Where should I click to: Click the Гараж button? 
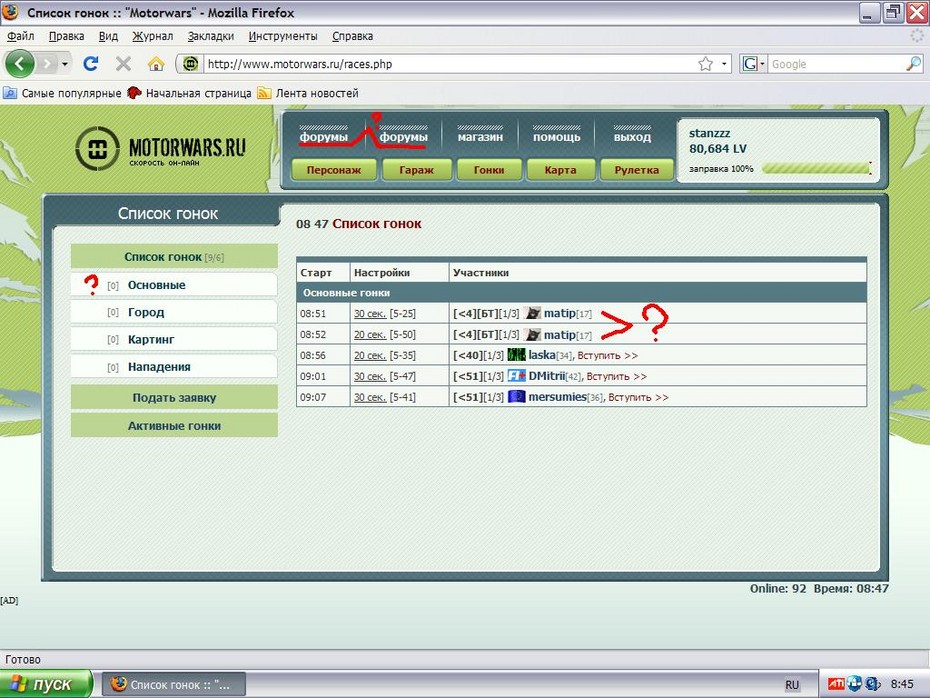pyautogui.click(x=416, y=170)
